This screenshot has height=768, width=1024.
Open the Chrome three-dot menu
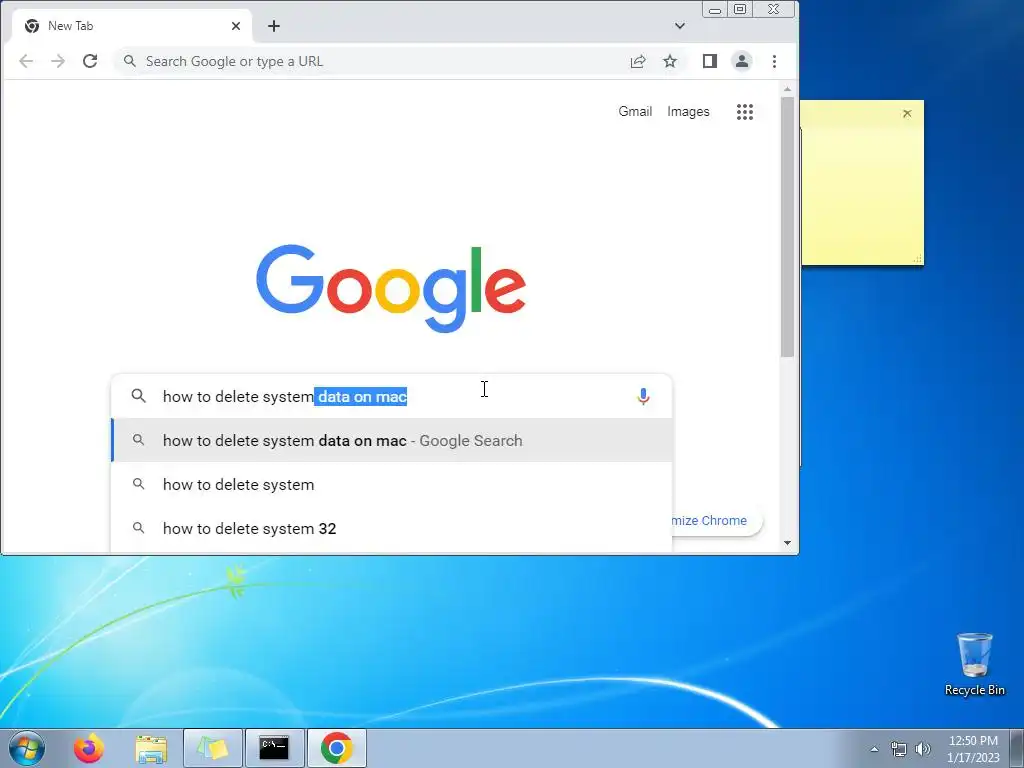775,61
